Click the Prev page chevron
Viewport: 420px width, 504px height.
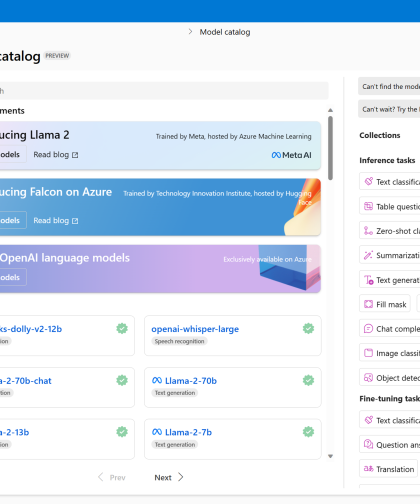tap(101, 477)
